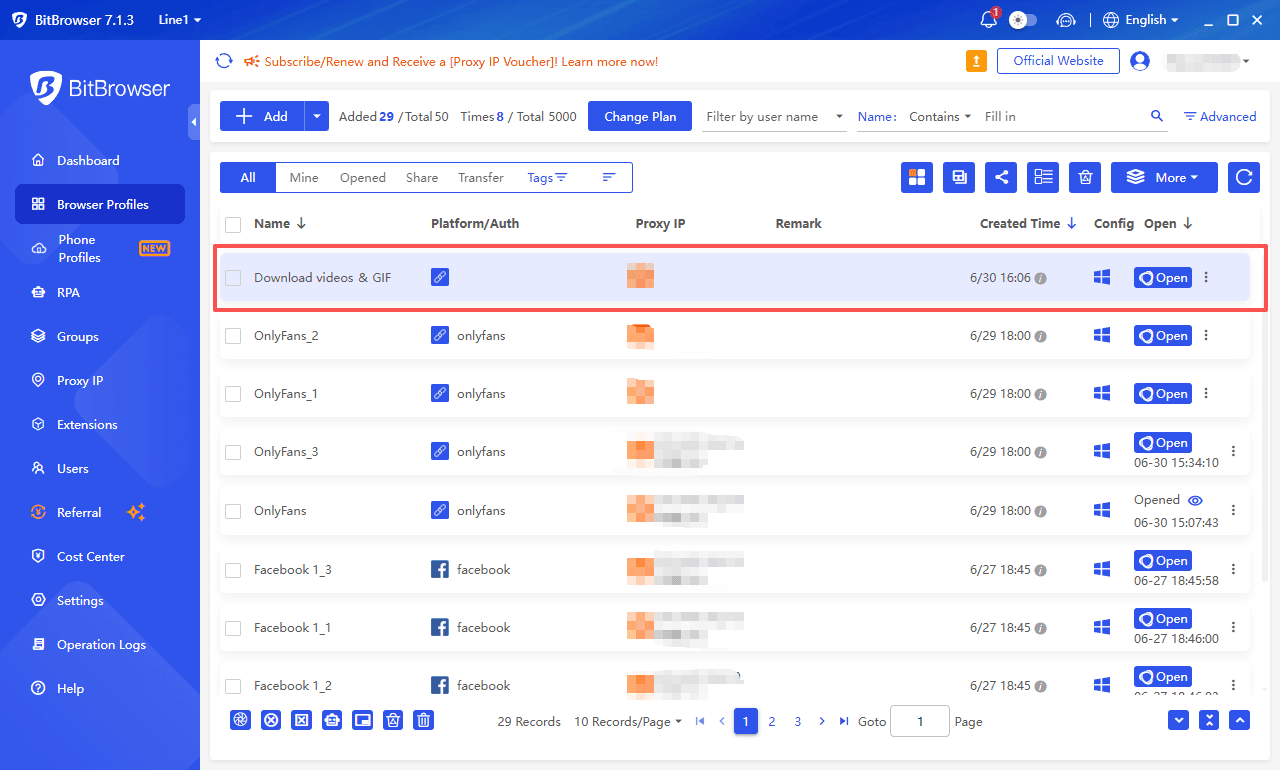Screen dimensions: 1280x770
Task: Open the English language dropdown
Action: (1141, 20)
